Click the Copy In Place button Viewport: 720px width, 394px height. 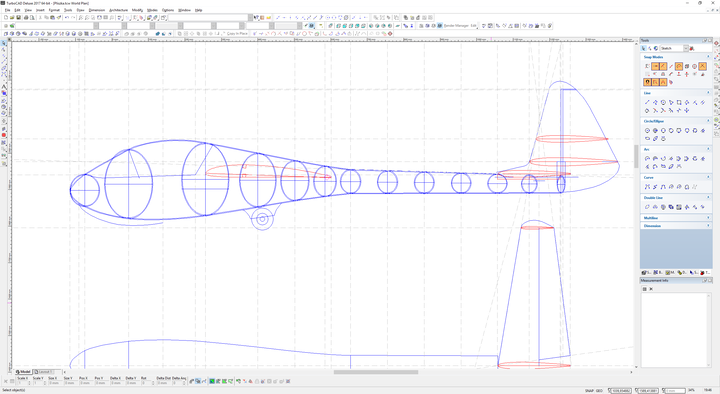tap(237, 34)
